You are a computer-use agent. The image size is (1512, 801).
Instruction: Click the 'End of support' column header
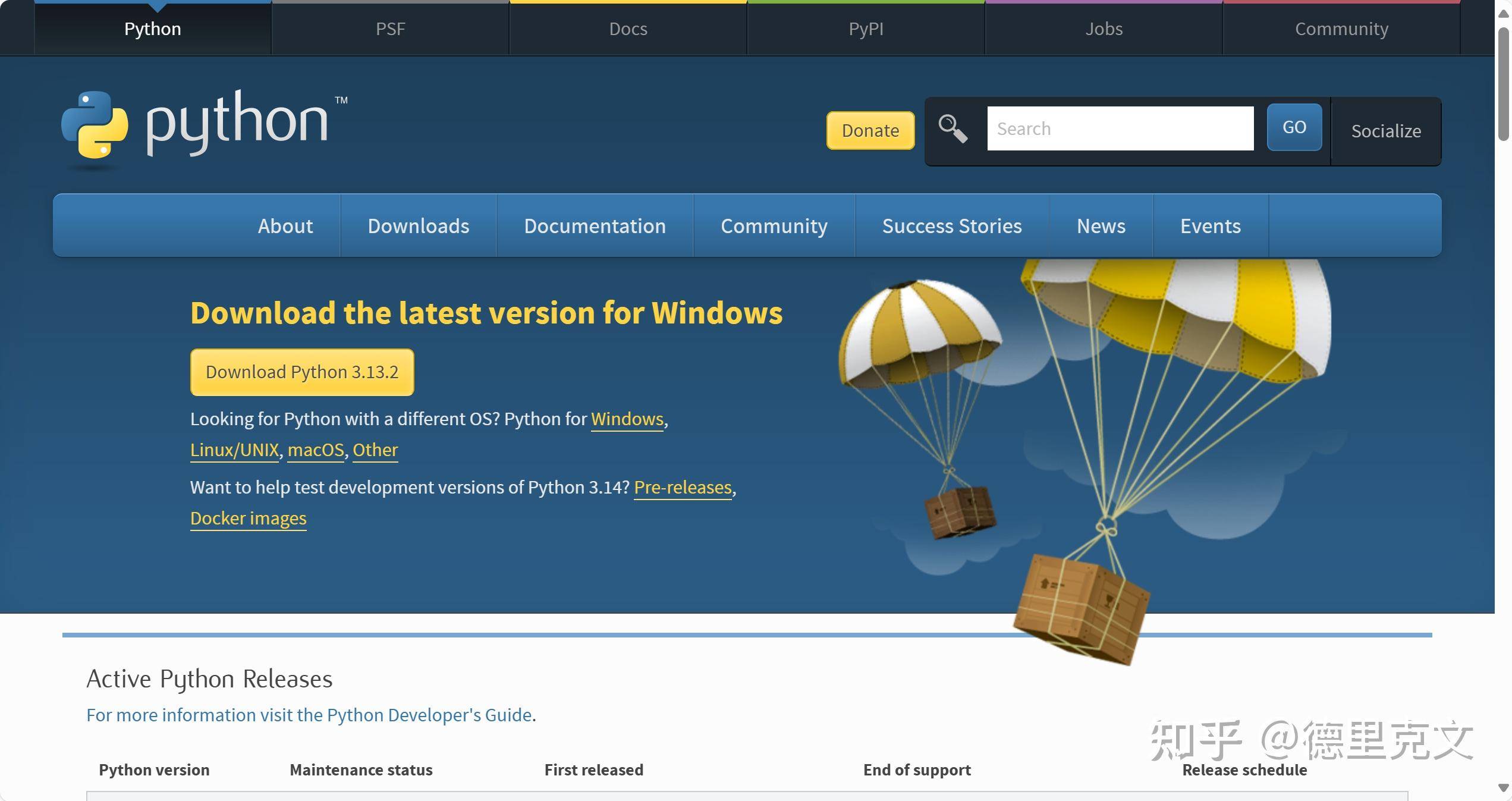click(x=917, y=770)
